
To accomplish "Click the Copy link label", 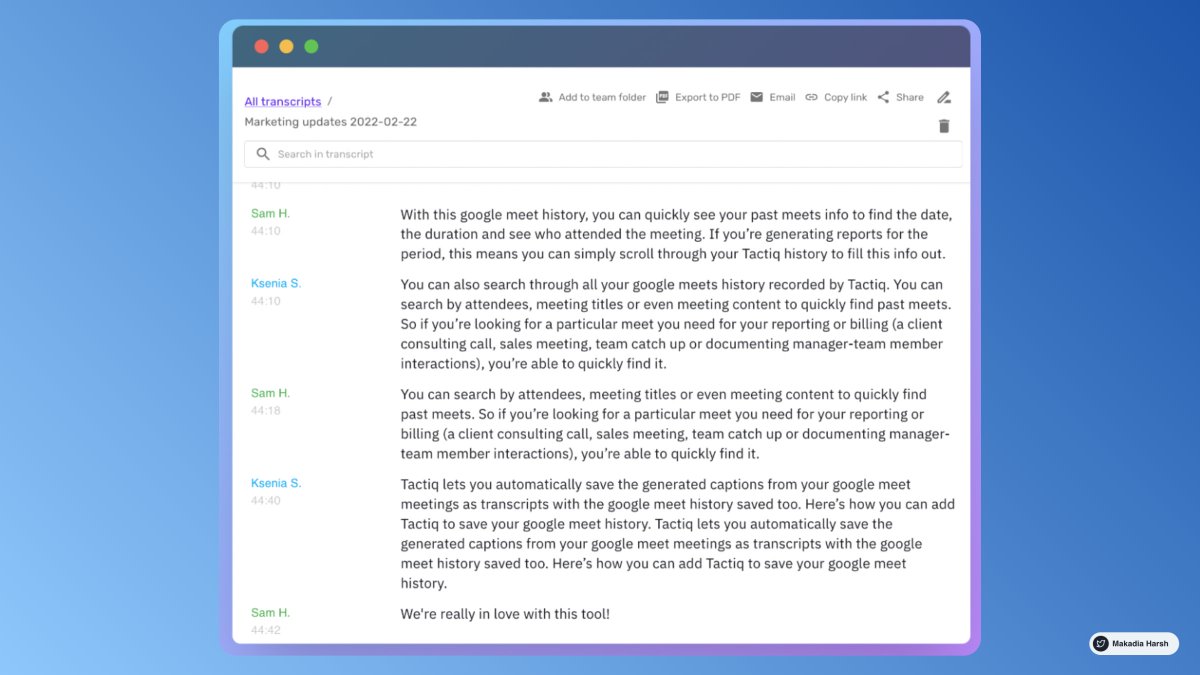I will (x=845, y=97).
